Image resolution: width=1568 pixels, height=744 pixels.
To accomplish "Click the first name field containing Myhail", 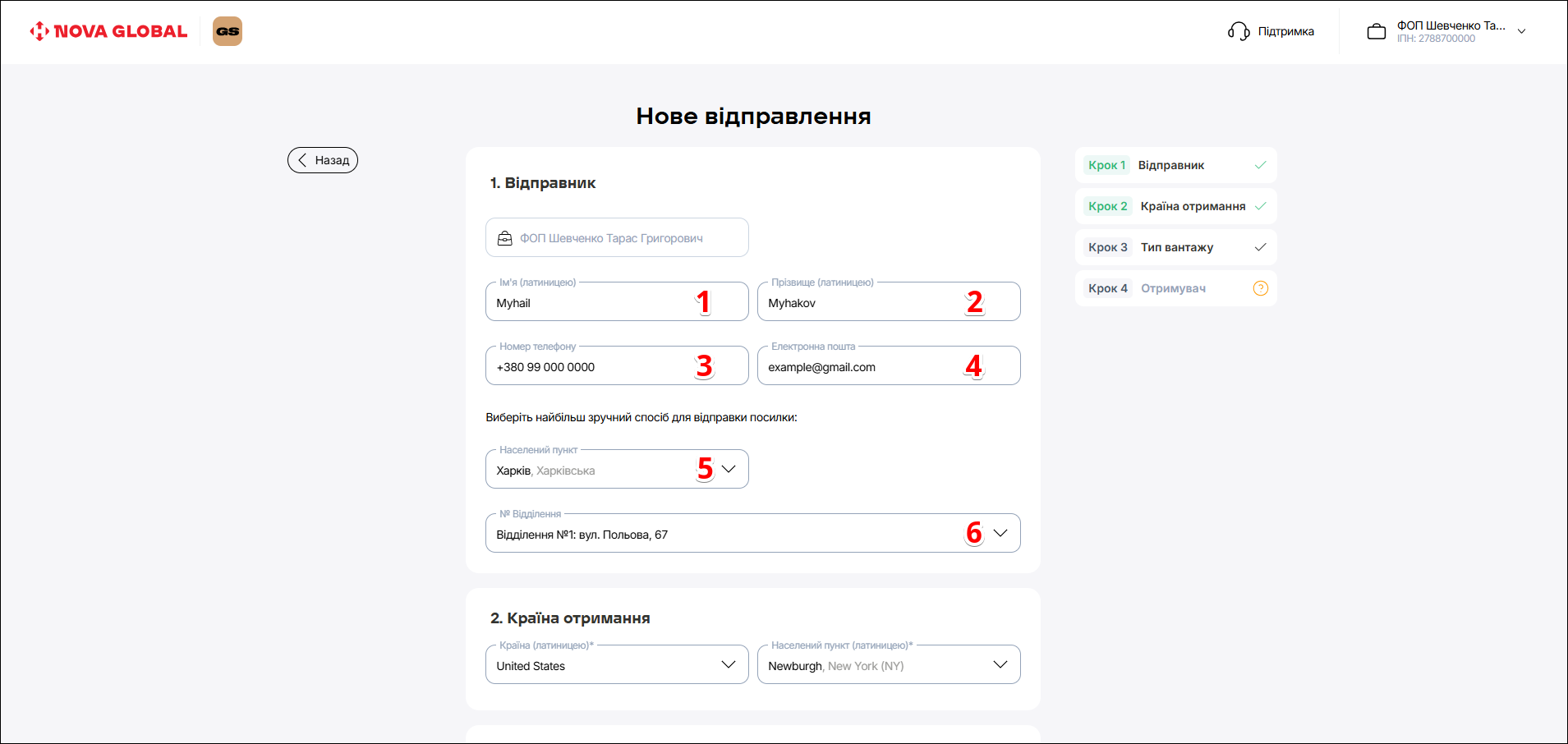I will click(591, 303).
